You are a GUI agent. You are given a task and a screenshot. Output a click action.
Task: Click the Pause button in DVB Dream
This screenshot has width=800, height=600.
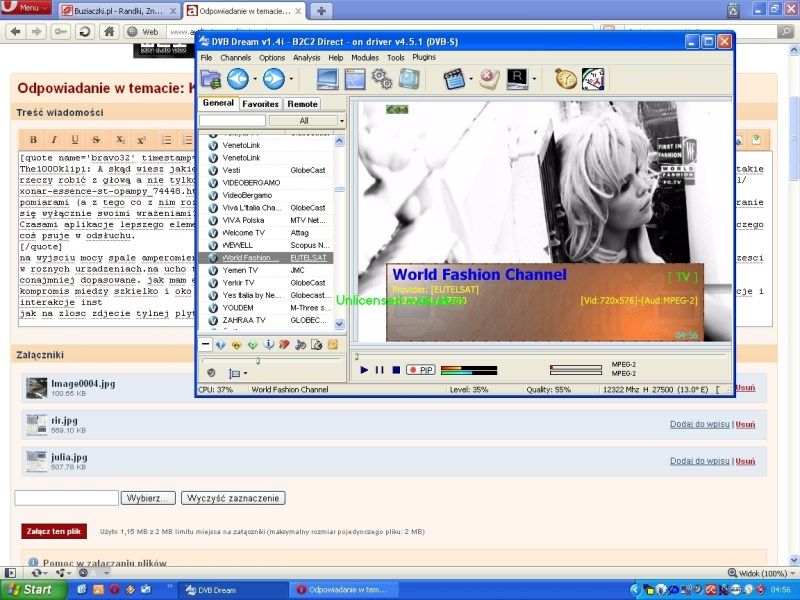coord(380,370)
